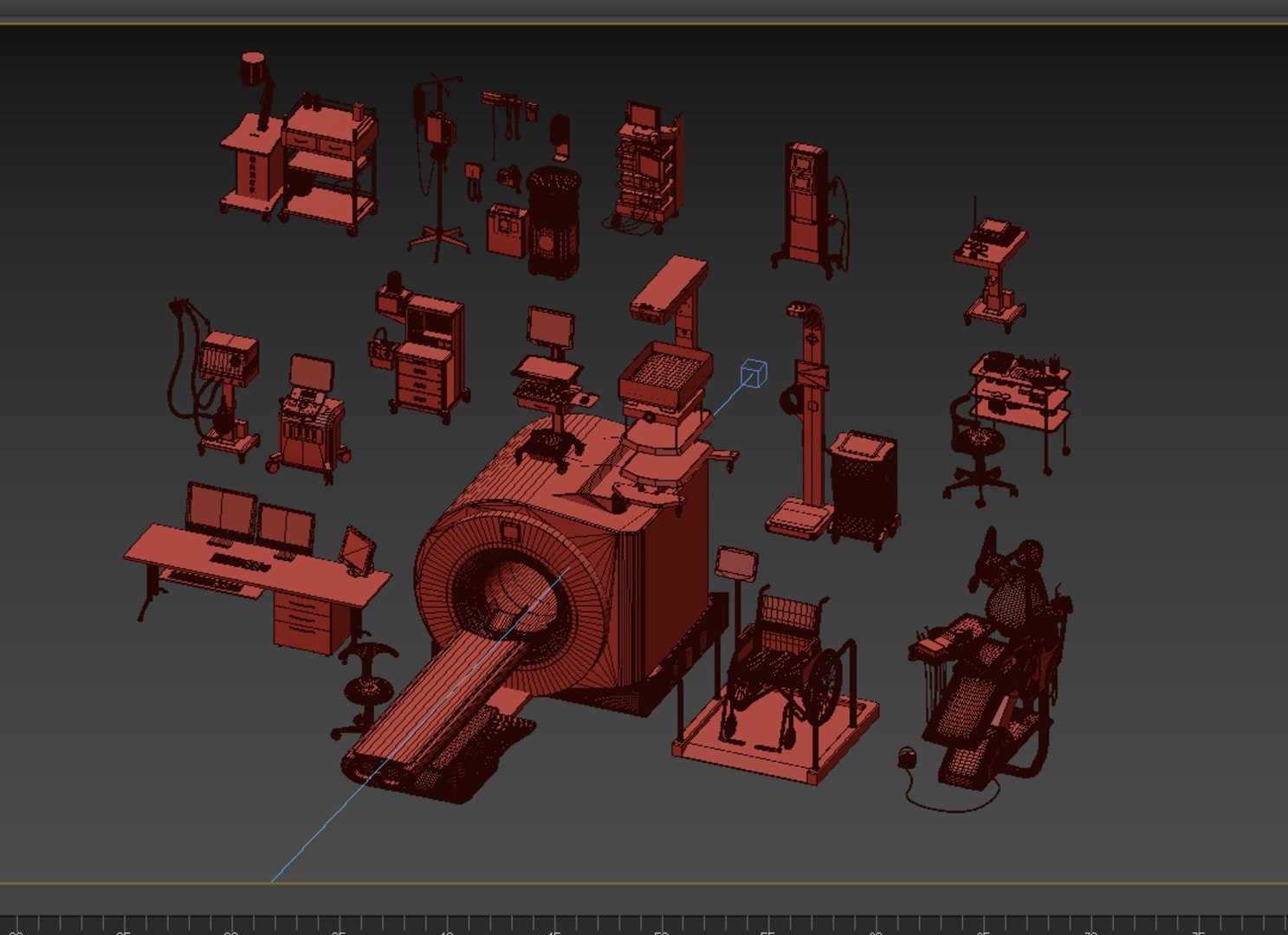Select the ventilator with hoses
Screen dimensions: 1288x935
tap(217, 377)
